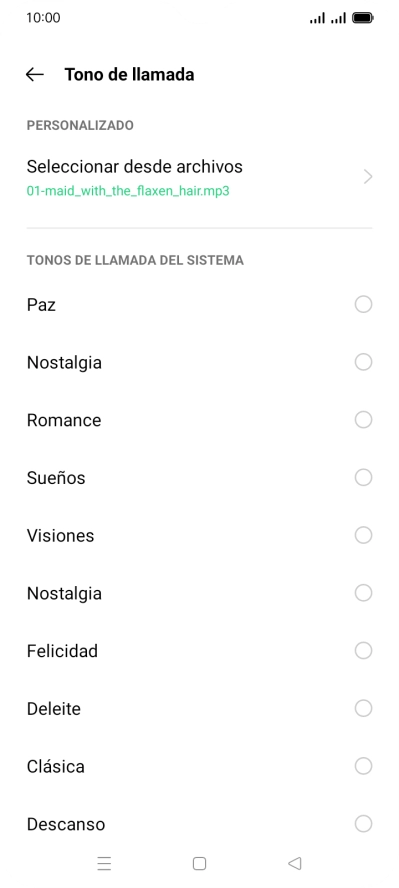Tap the Tono de llamada title
The image size is (399, 888).
129,74
